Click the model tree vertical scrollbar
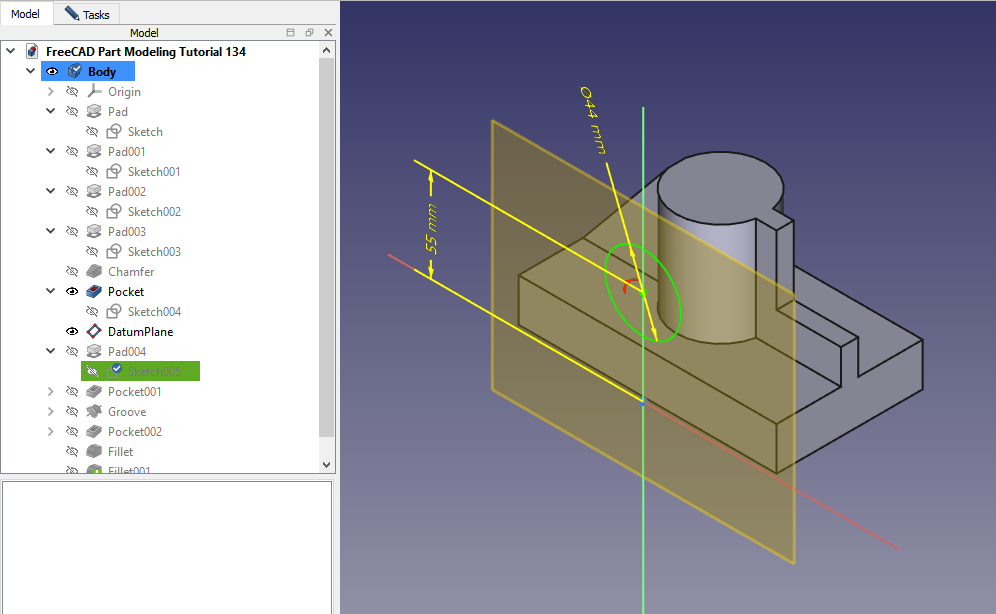Image resolution: width=996 pixels, height=614 pixels. (327, 250)
